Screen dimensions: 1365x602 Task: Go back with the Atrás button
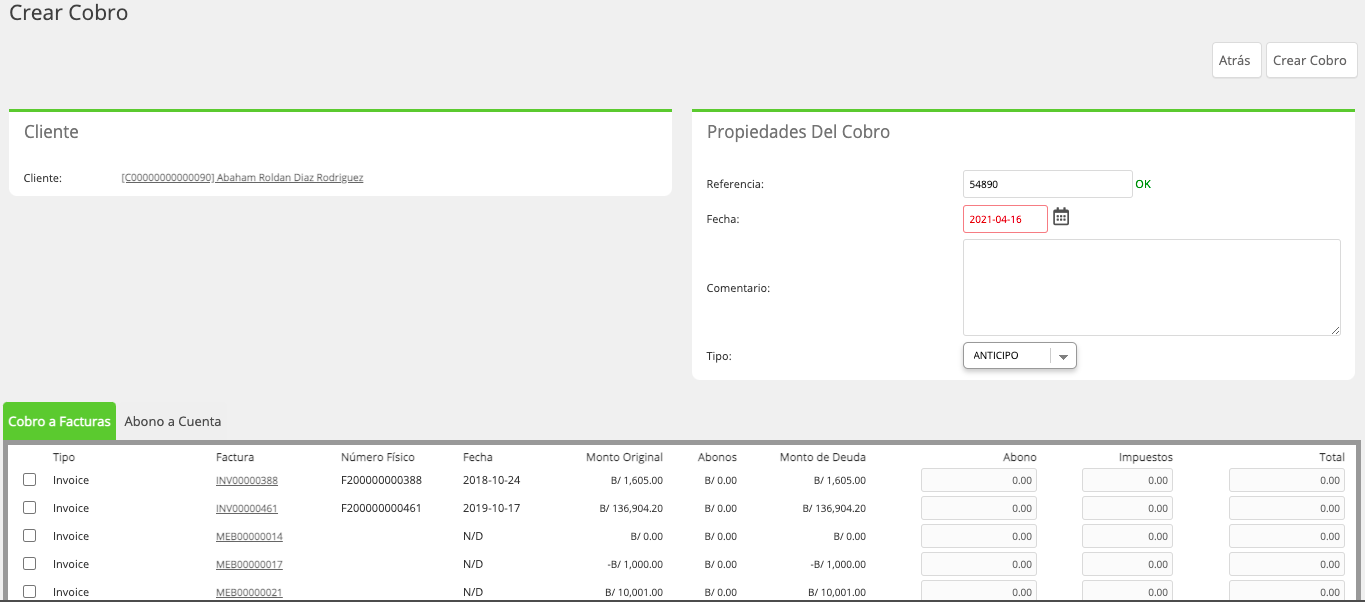pyautogui.click(x=1235, y=60)
